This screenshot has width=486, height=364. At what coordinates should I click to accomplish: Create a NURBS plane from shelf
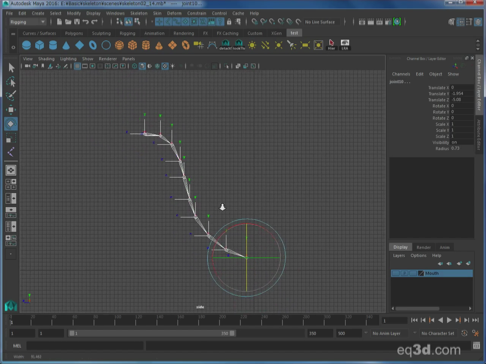click(79, 45)
